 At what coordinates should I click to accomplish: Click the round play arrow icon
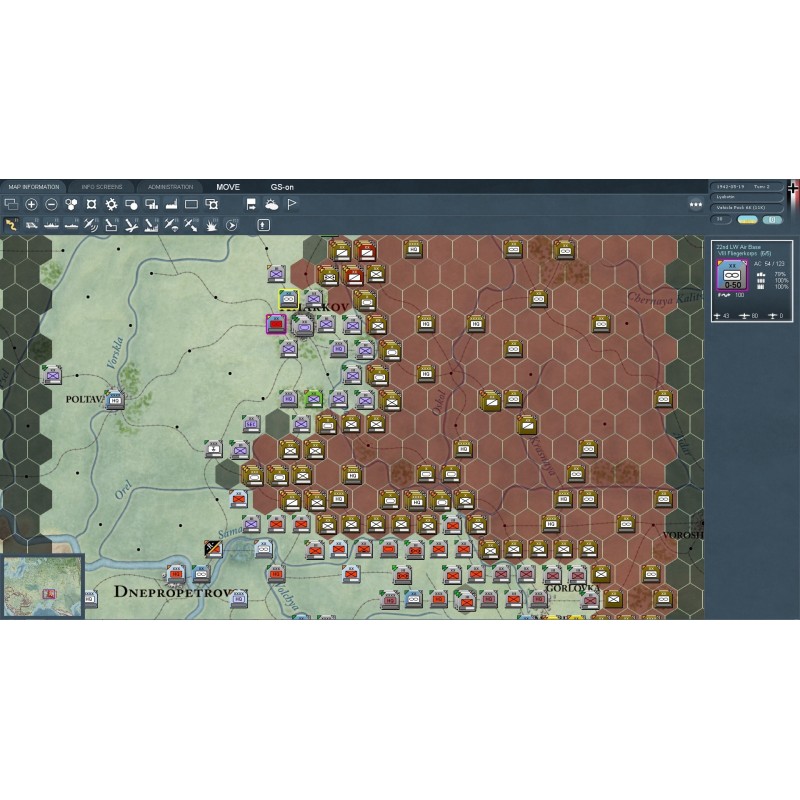coord(232,225)
